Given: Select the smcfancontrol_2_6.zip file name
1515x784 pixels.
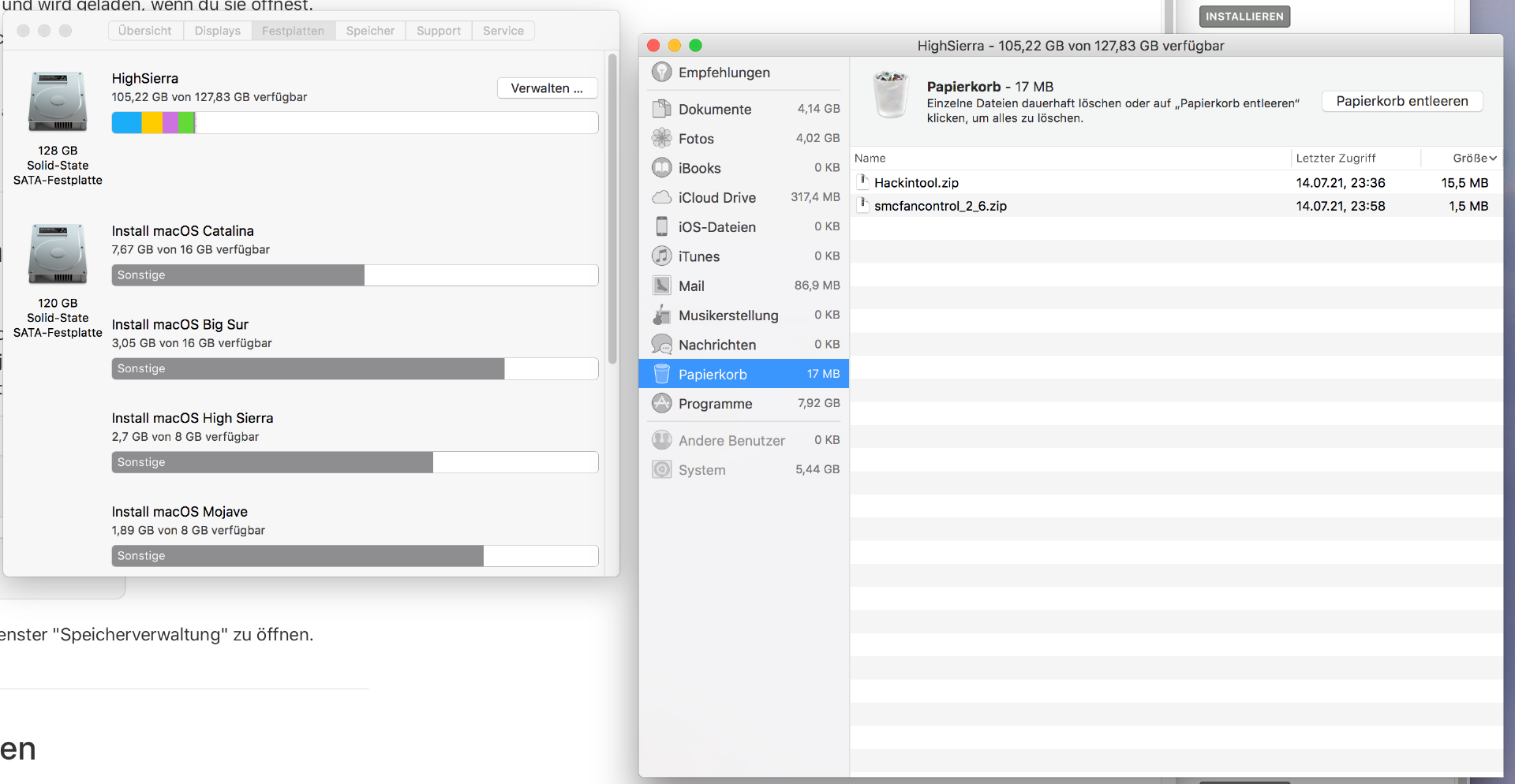Looking at the screenshot, I should (940, 206).
